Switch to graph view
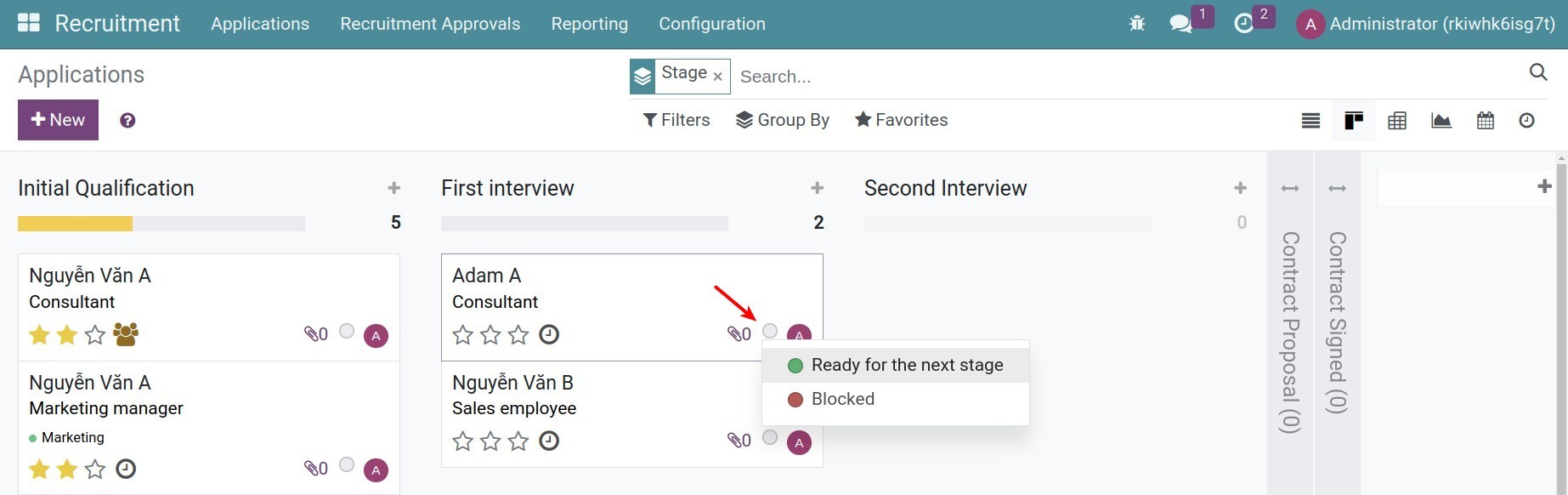 point(1441,121)
